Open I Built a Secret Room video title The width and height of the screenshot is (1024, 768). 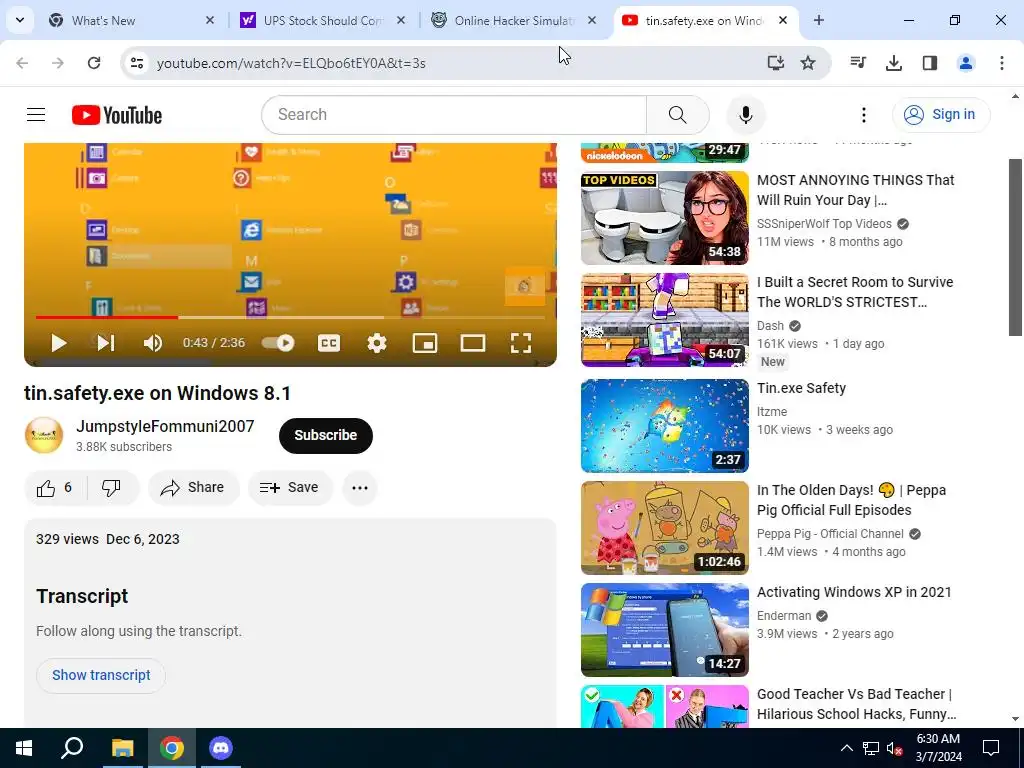click(855, 292)
